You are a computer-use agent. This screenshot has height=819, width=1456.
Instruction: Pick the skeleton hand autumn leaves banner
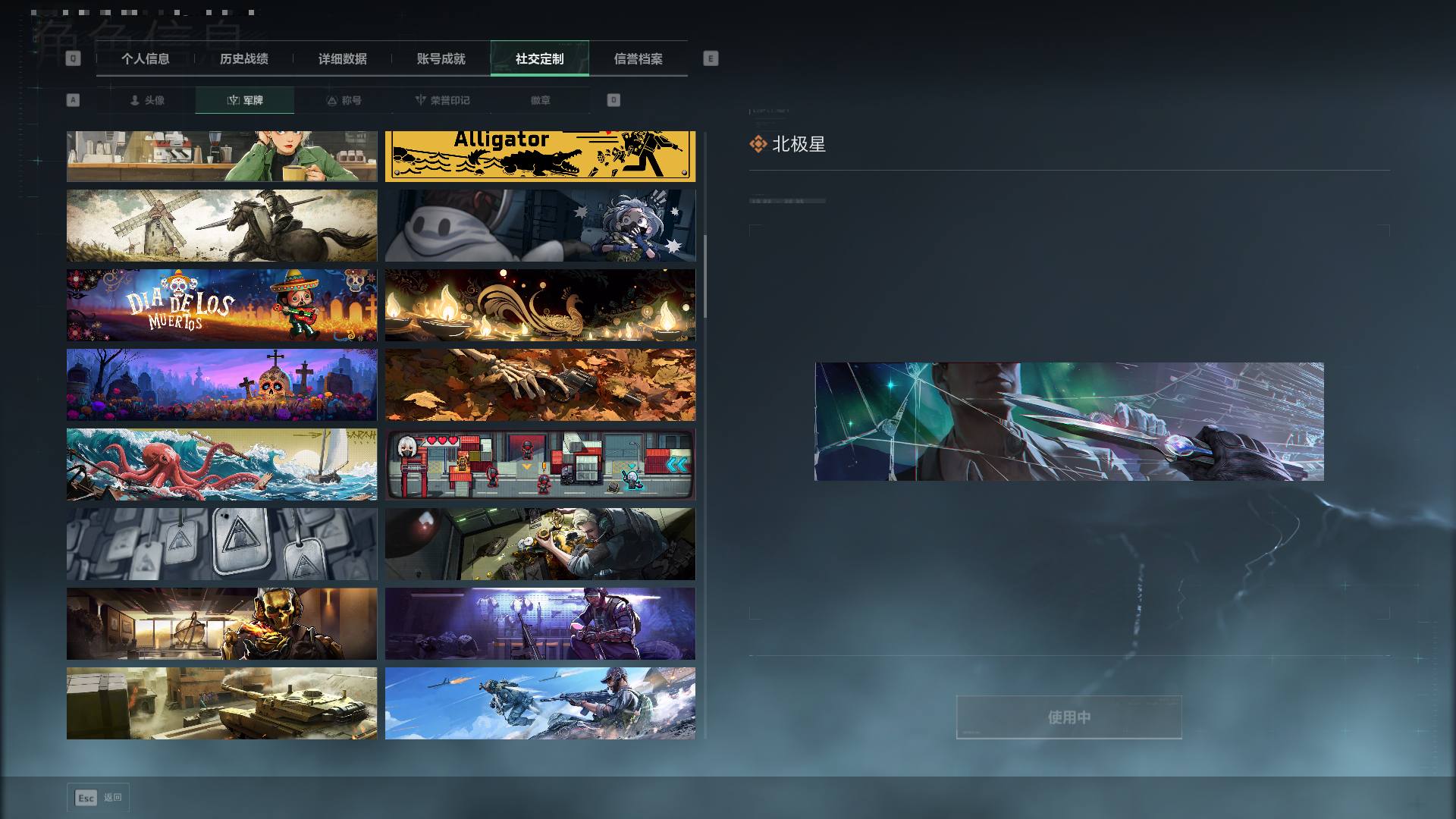click(x=540, y=384)
